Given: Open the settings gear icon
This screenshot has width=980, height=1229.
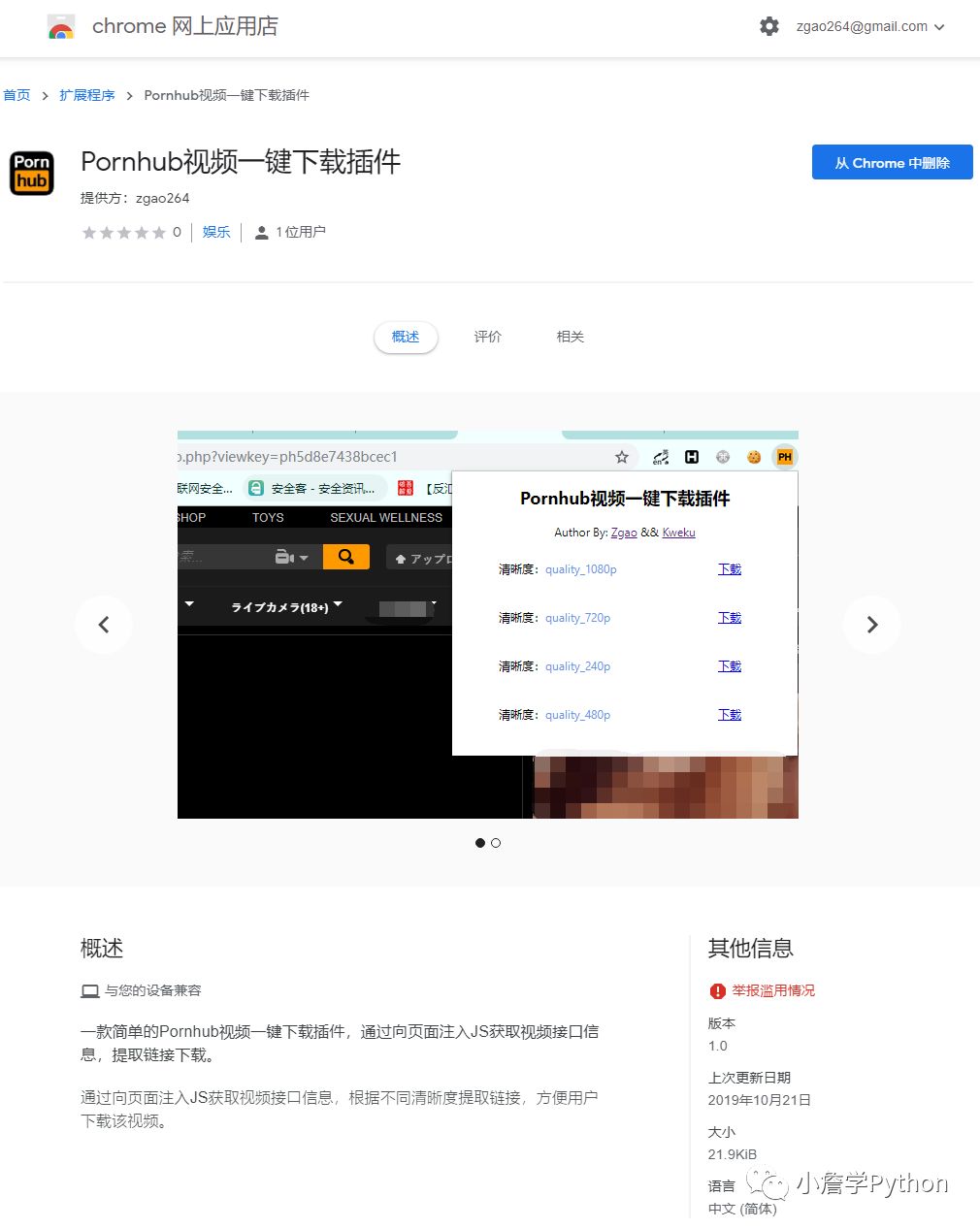Looking at the screenshot, I should click(x=769, y=26).
